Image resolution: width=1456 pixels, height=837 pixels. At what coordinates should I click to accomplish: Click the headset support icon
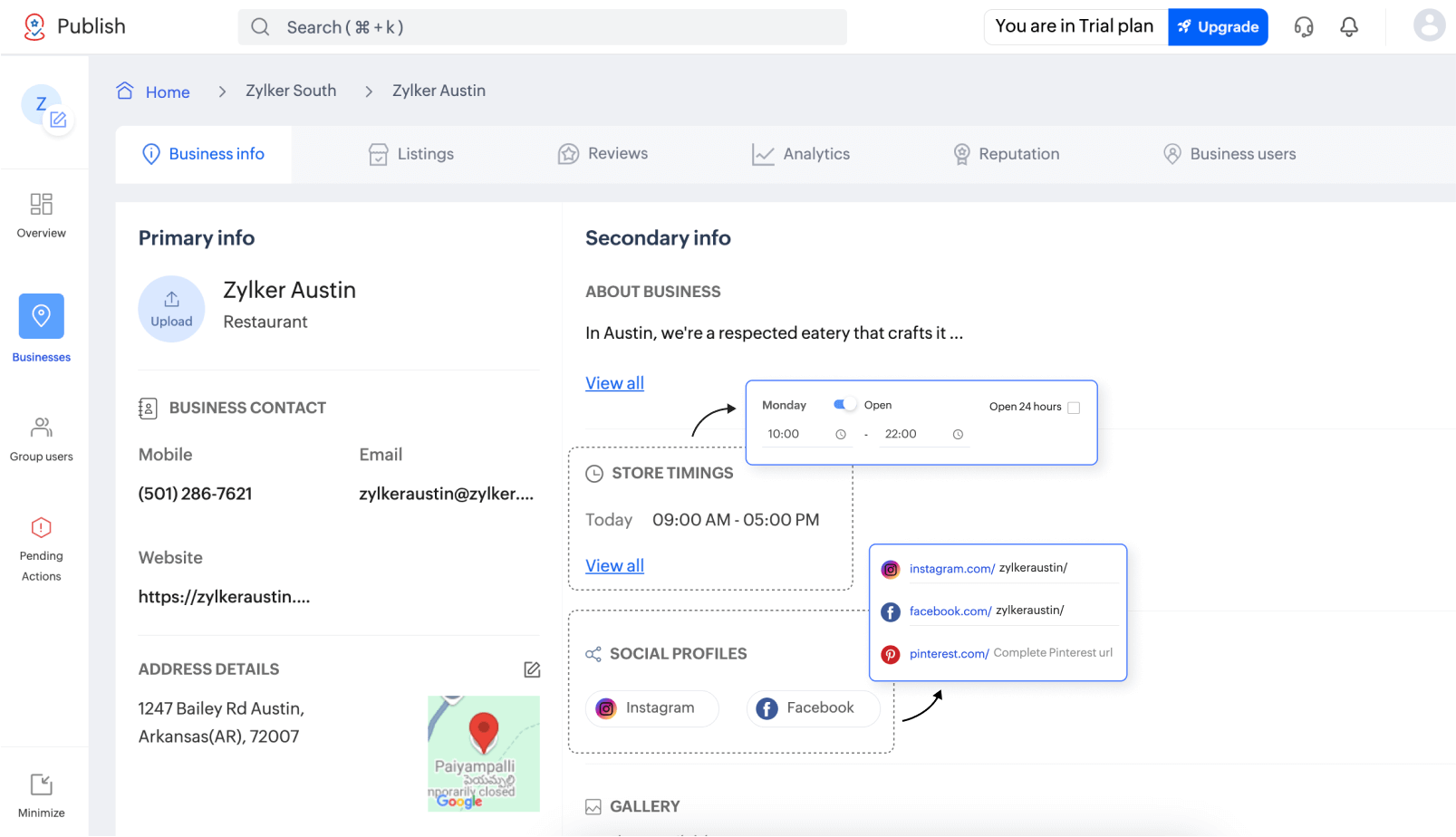click(x=1304, y=27)
